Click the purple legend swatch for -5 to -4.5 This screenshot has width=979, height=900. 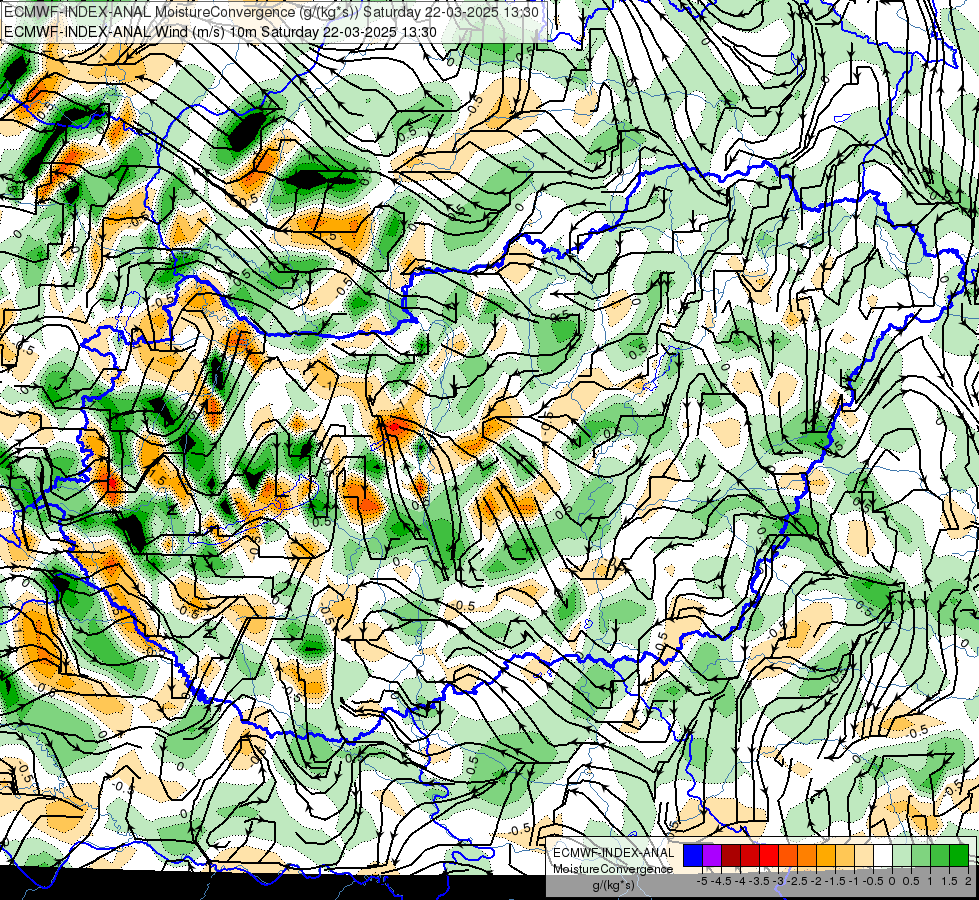(712, 856)
